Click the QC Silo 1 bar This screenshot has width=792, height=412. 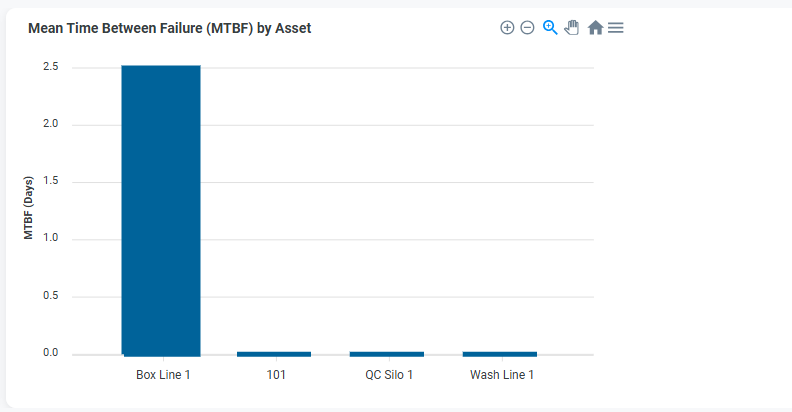pyautogui.click(x=387, y=354)
